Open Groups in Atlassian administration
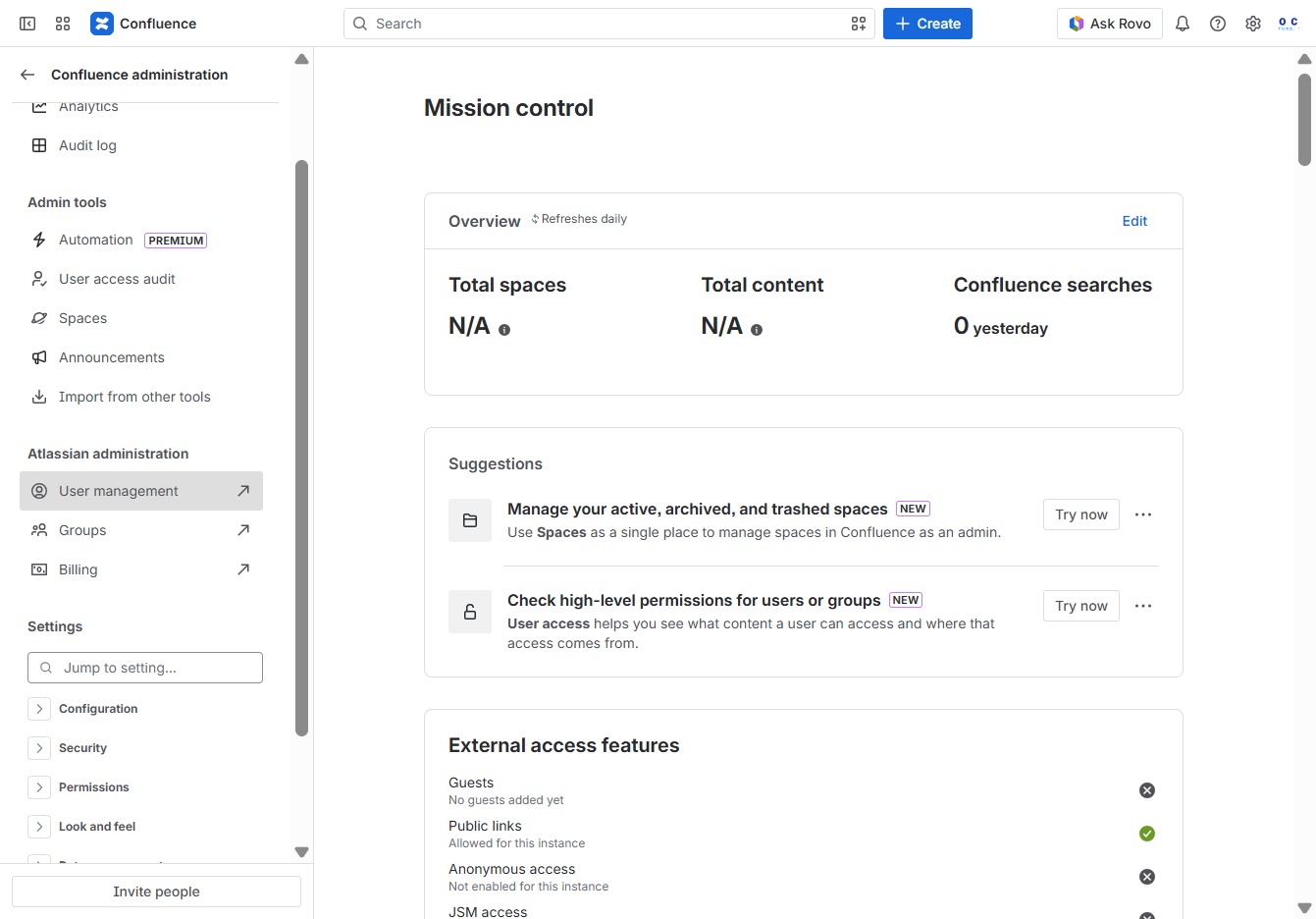Viewport: 1316px width, 919px height. coord(141,530)
